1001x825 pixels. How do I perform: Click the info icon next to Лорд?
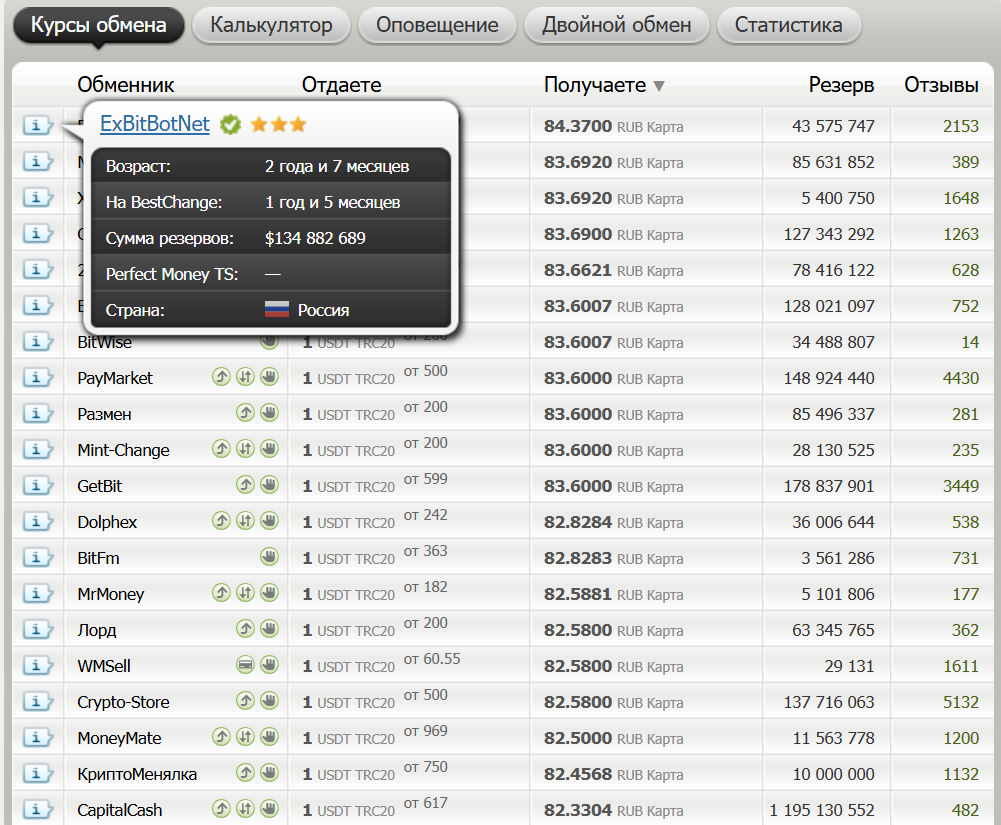tap(37, 630)
